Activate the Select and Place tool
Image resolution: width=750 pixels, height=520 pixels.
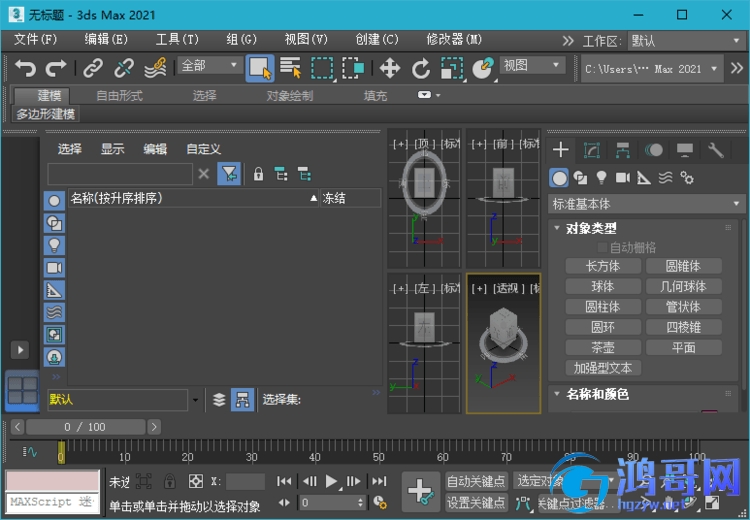point(483,68)
